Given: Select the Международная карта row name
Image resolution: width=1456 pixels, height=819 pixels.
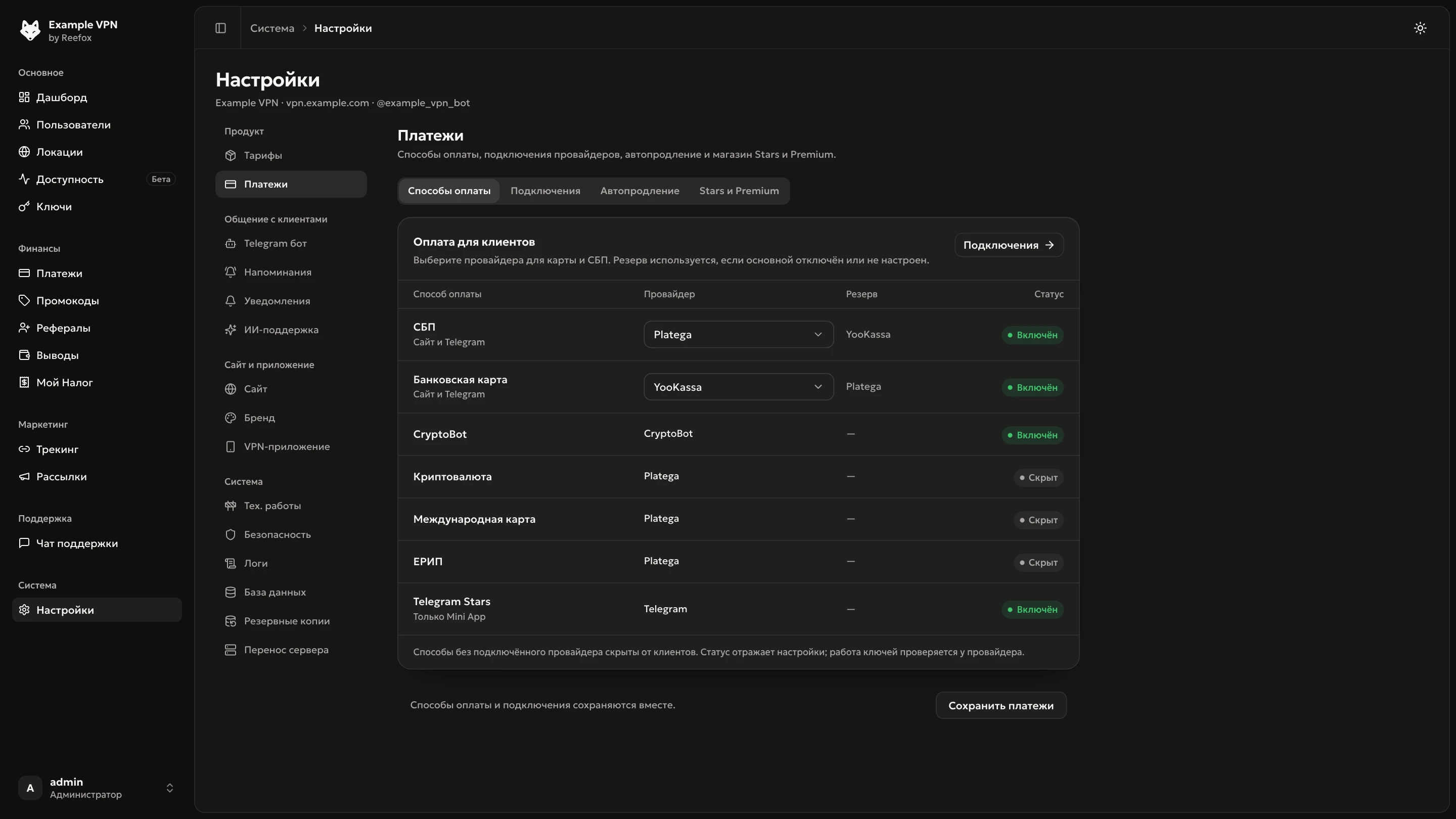Looking at the screenshot, I should pos(474,519).
